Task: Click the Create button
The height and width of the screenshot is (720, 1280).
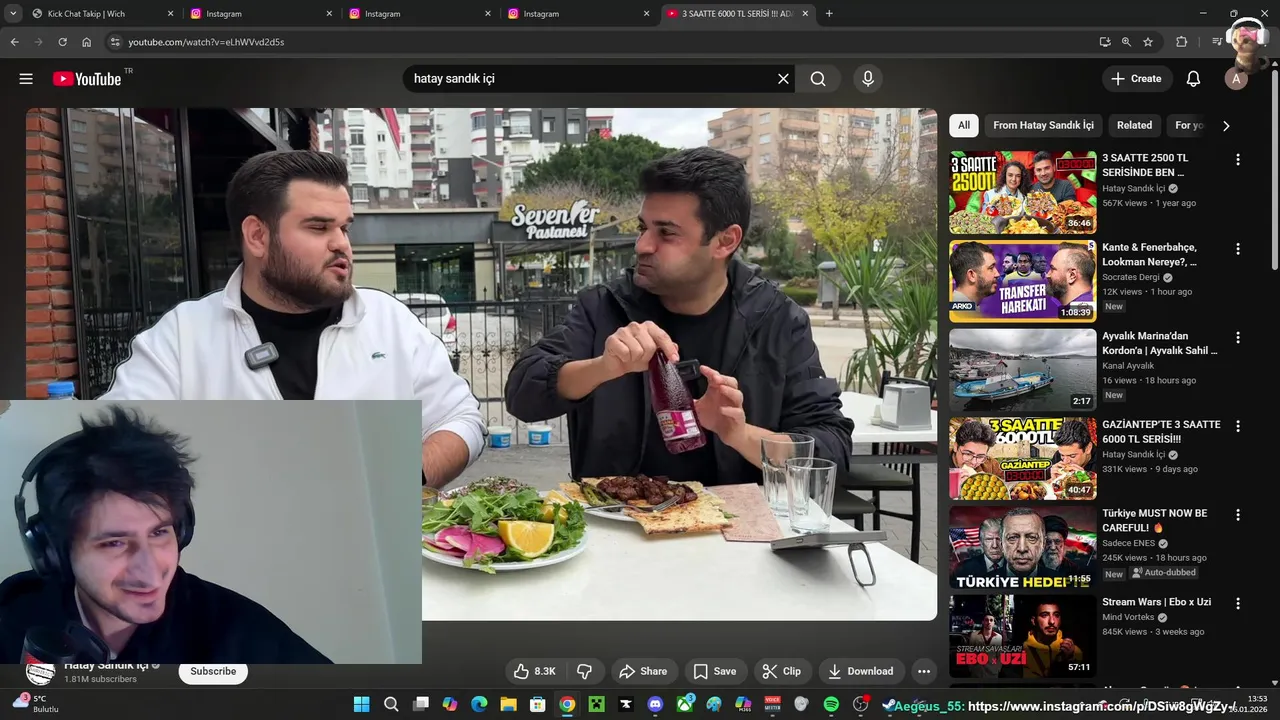Action: [1137, 79]
